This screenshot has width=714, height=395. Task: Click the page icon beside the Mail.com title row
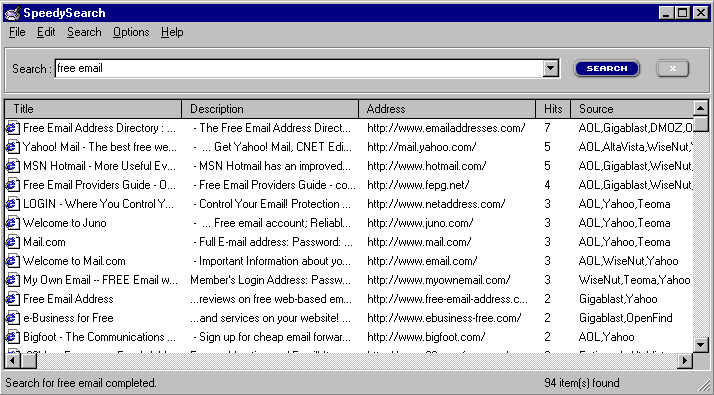pos(13,242)
